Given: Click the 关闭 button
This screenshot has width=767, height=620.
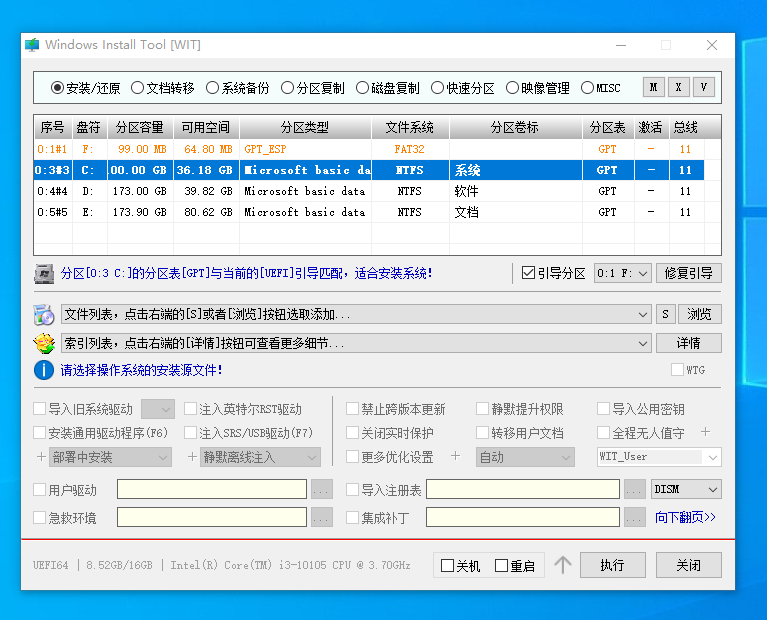Looking at the screenshot, I should point(689,565).
